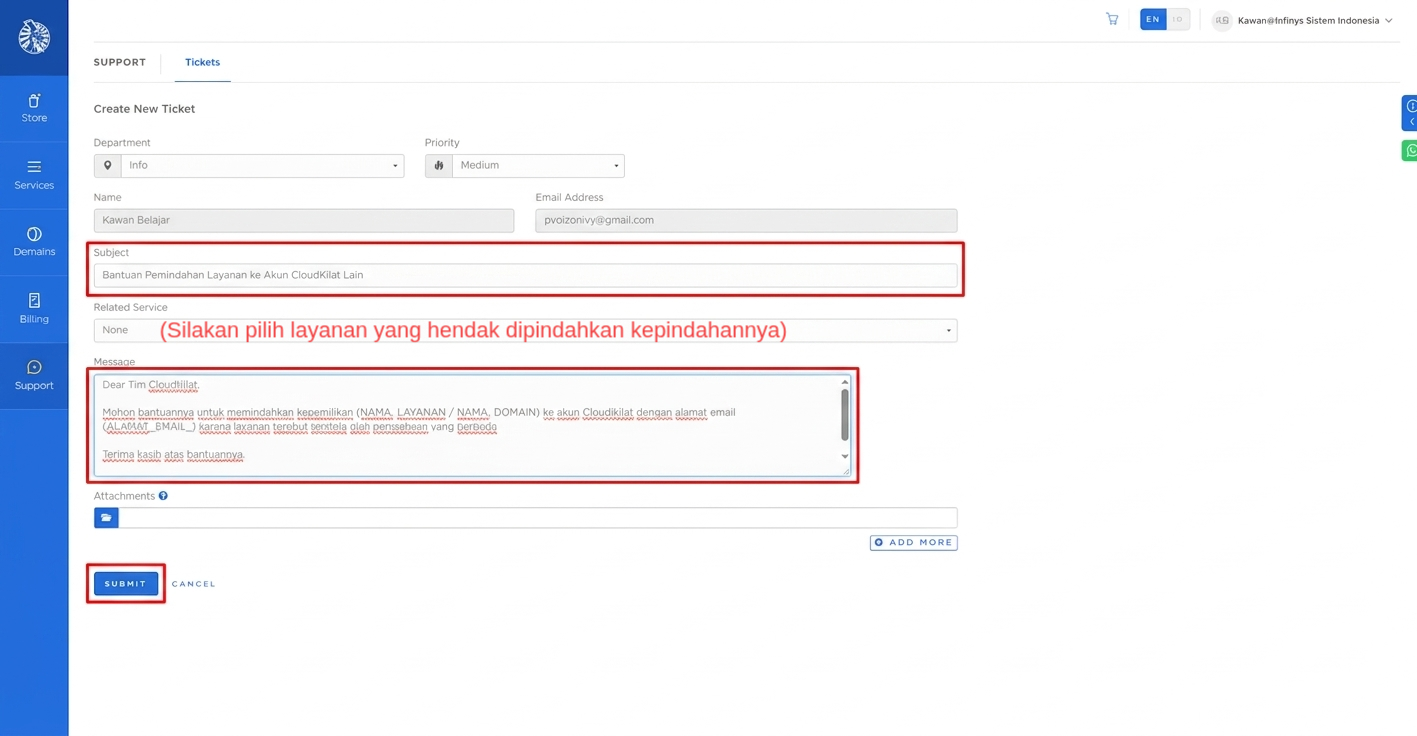Open the Services sidebar item

[34, 175]
